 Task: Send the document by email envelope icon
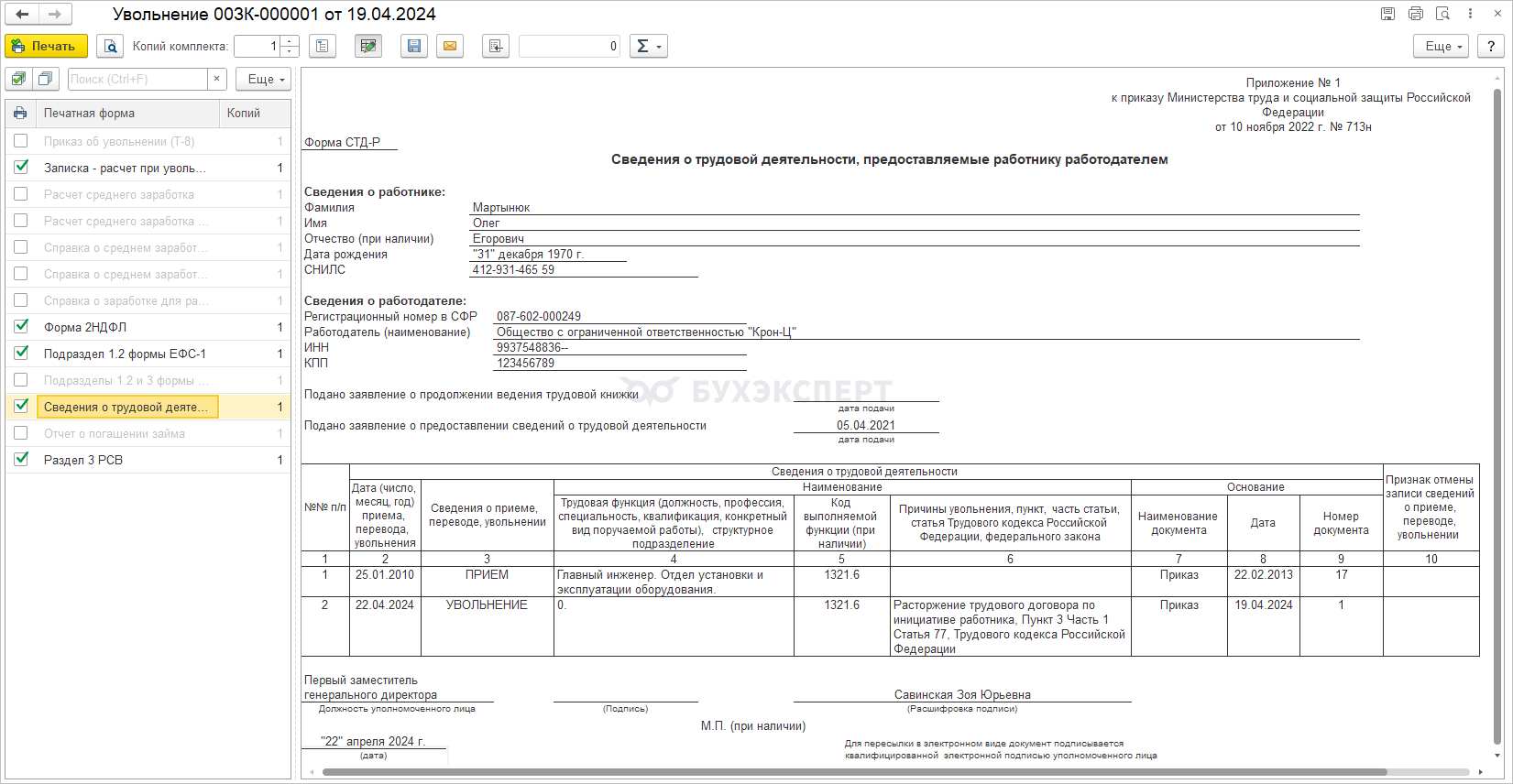(x=450, y=46)
